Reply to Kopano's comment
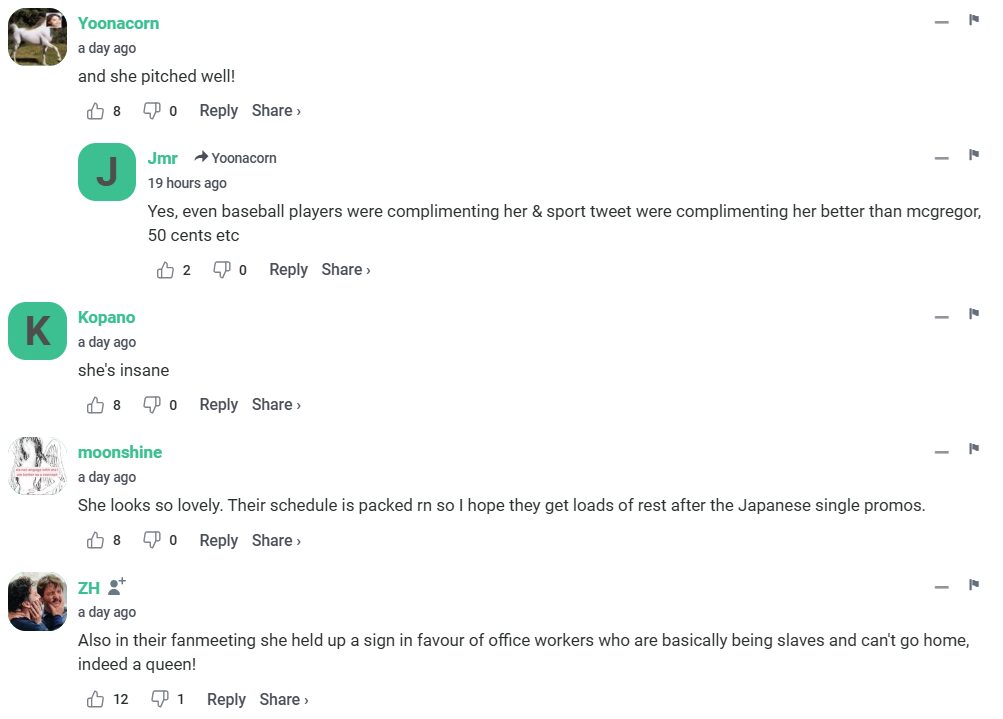The height and width of the screenshot is (719, 1003). (x=218, y=405)
